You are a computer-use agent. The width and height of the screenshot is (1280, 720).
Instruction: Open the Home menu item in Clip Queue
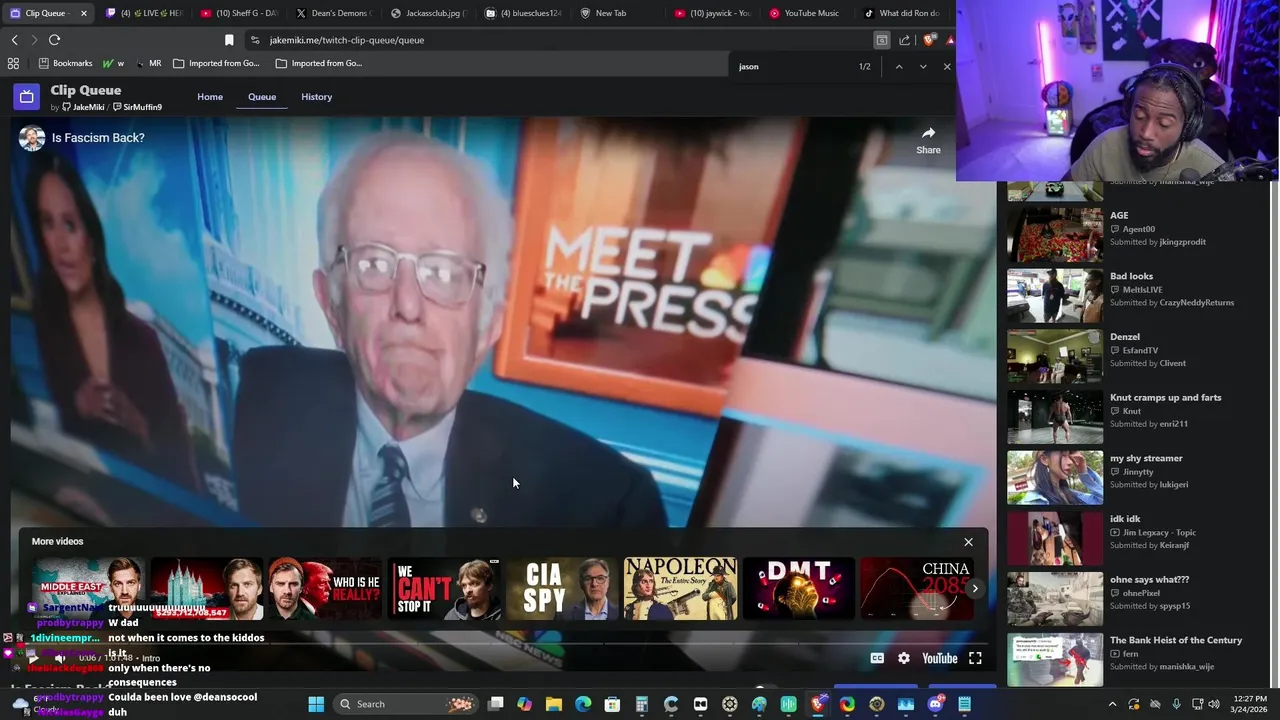210,97
